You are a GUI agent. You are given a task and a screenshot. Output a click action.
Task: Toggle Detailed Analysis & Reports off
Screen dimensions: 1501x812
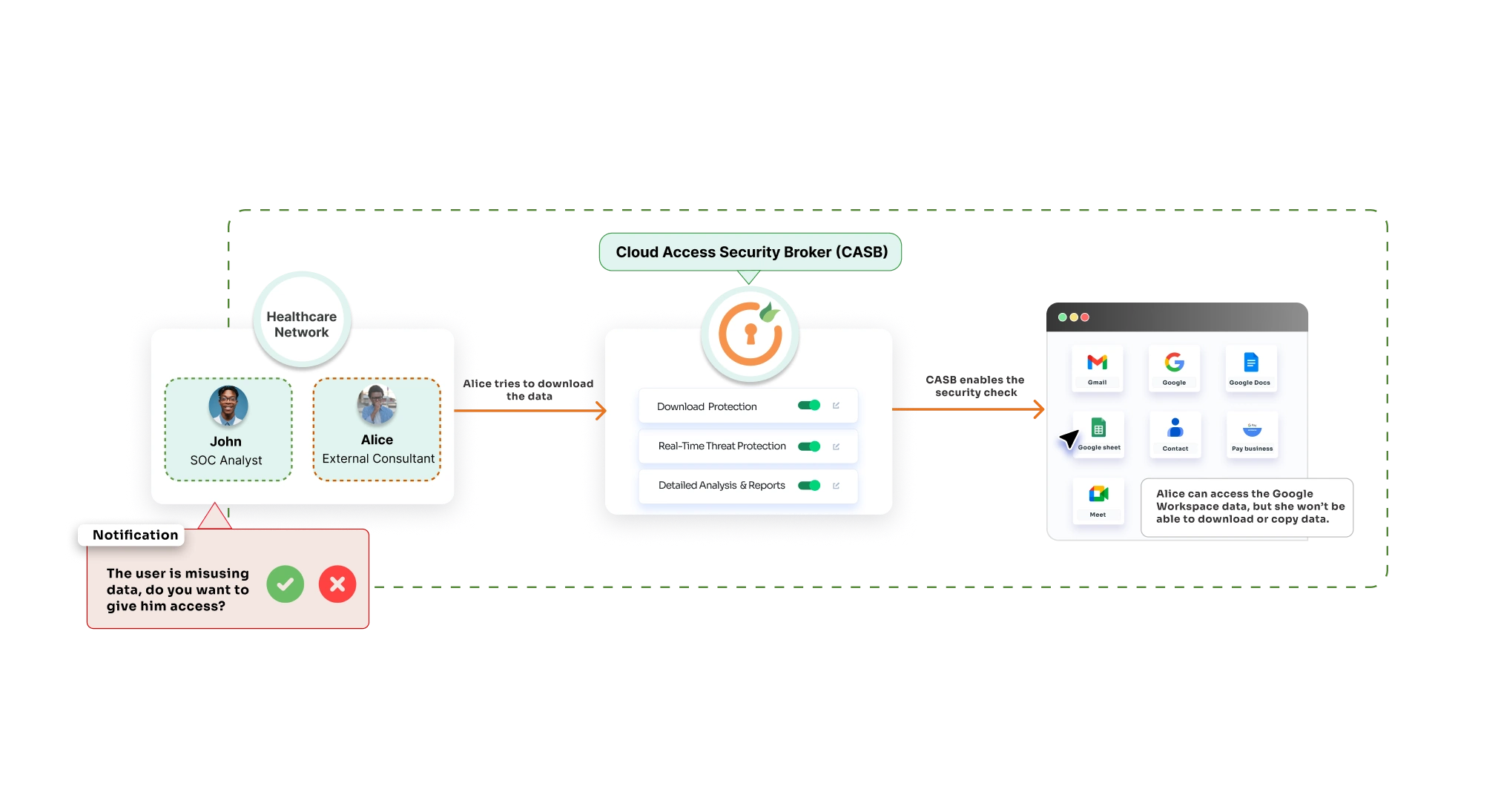[x=810, y=485]
